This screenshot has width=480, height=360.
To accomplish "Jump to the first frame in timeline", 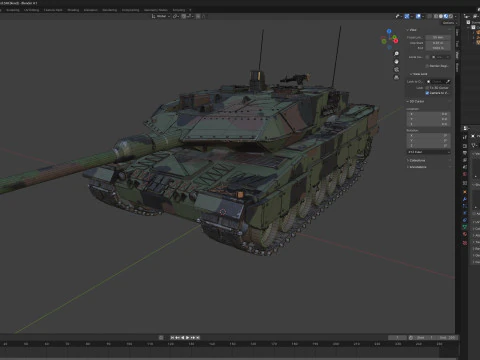I will coord(172,337).
